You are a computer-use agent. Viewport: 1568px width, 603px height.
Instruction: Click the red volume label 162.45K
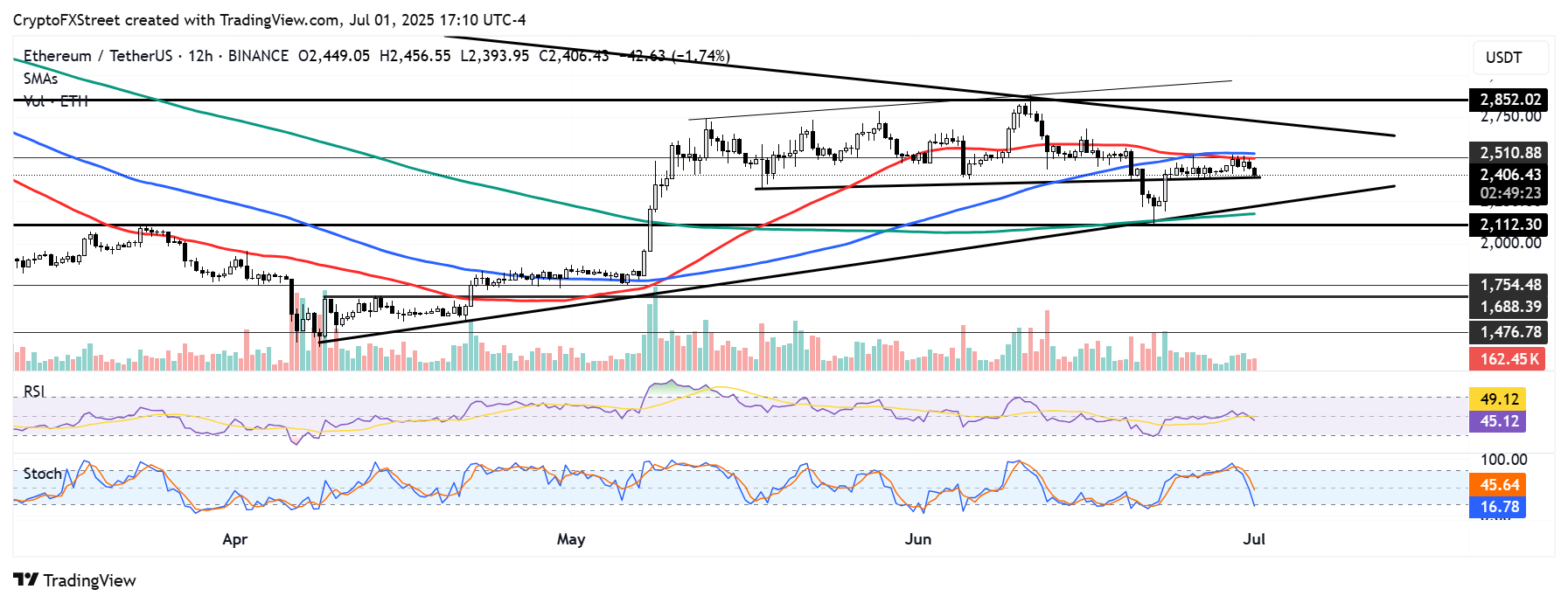1509,359
